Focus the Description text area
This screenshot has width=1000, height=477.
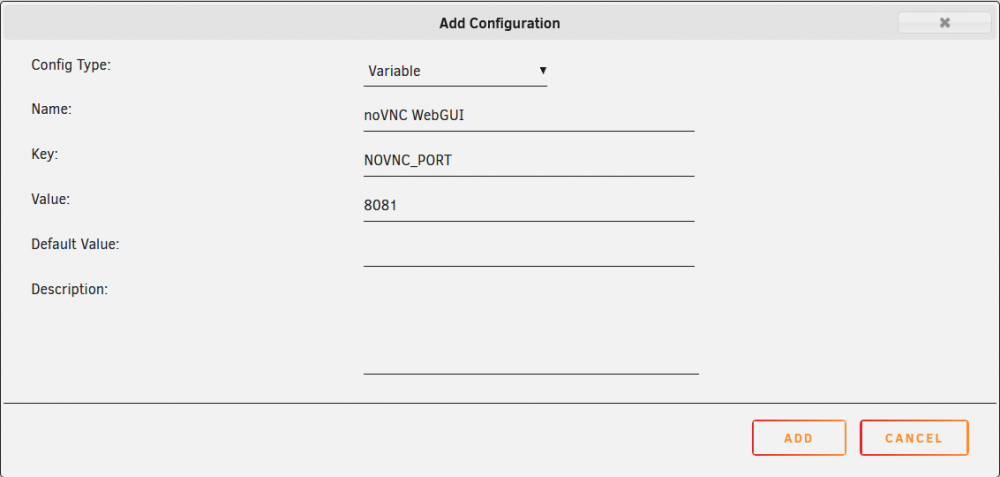tap(531, 328)
